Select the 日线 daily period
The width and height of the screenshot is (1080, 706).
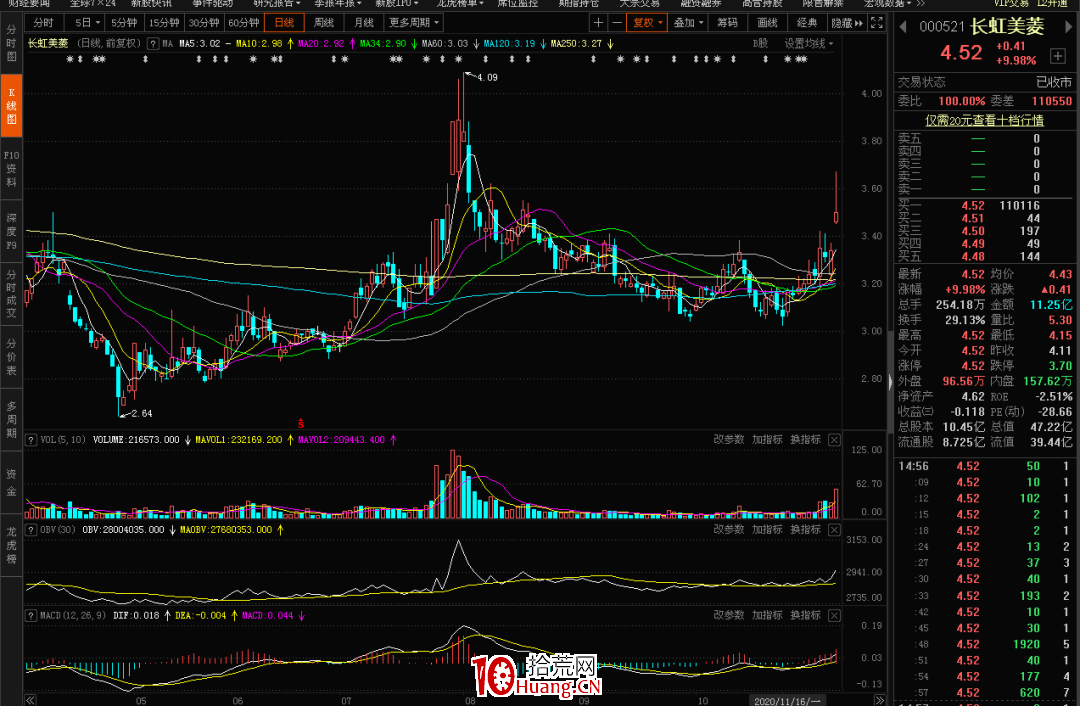coord(284,23)
